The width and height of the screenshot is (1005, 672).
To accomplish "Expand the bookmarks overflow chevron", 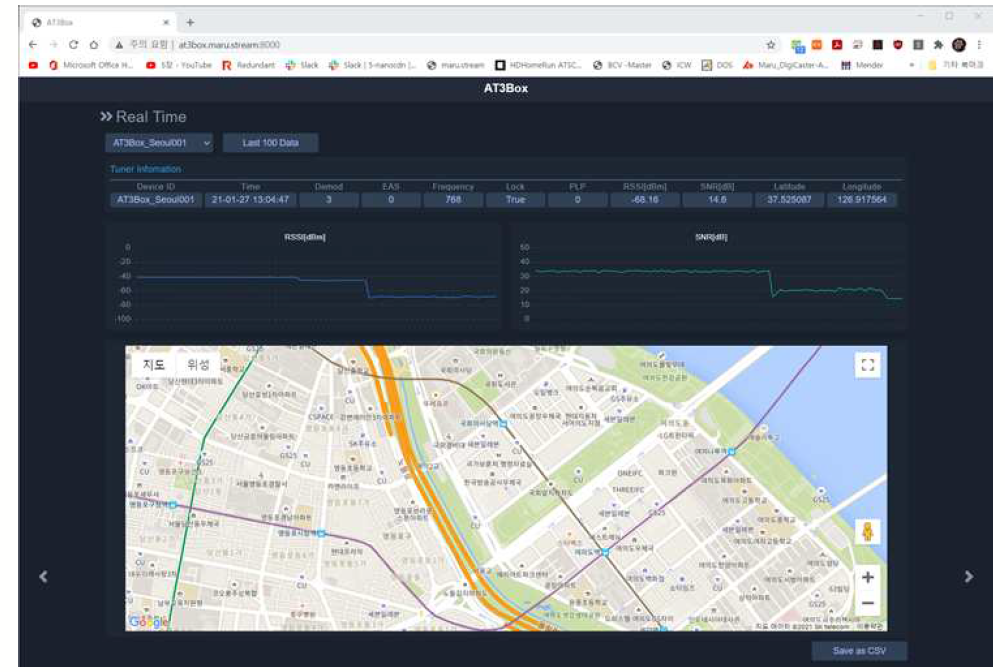I will (911, 65).
